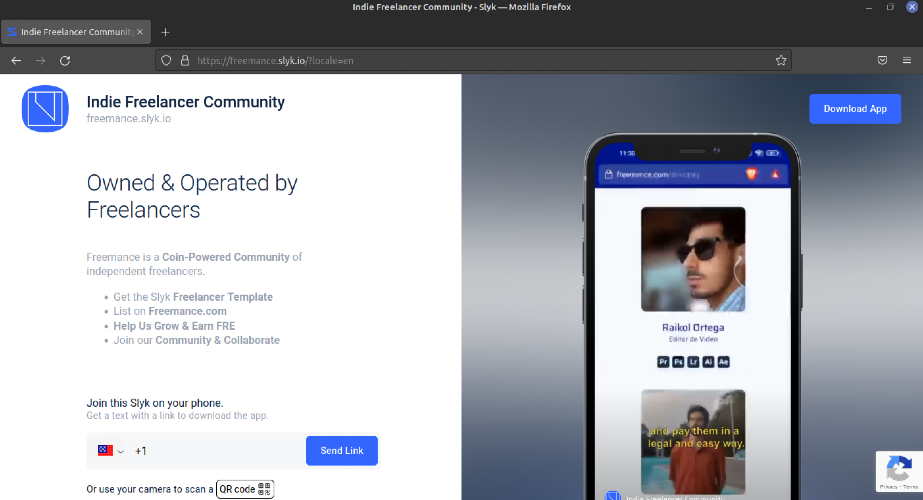Click the 'Freemance.com' text in list
Viewport: 923px width, 500px height.
[x=187, y=311]
